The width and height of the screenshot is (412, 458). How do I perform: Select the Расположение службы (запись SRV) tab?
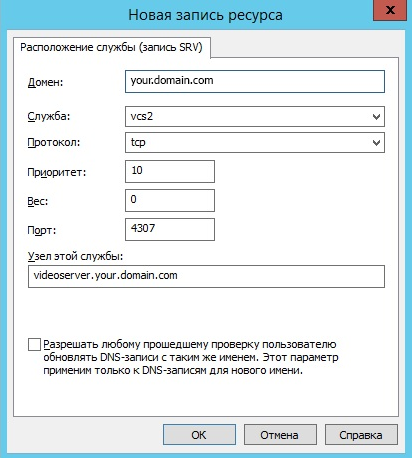112,47
